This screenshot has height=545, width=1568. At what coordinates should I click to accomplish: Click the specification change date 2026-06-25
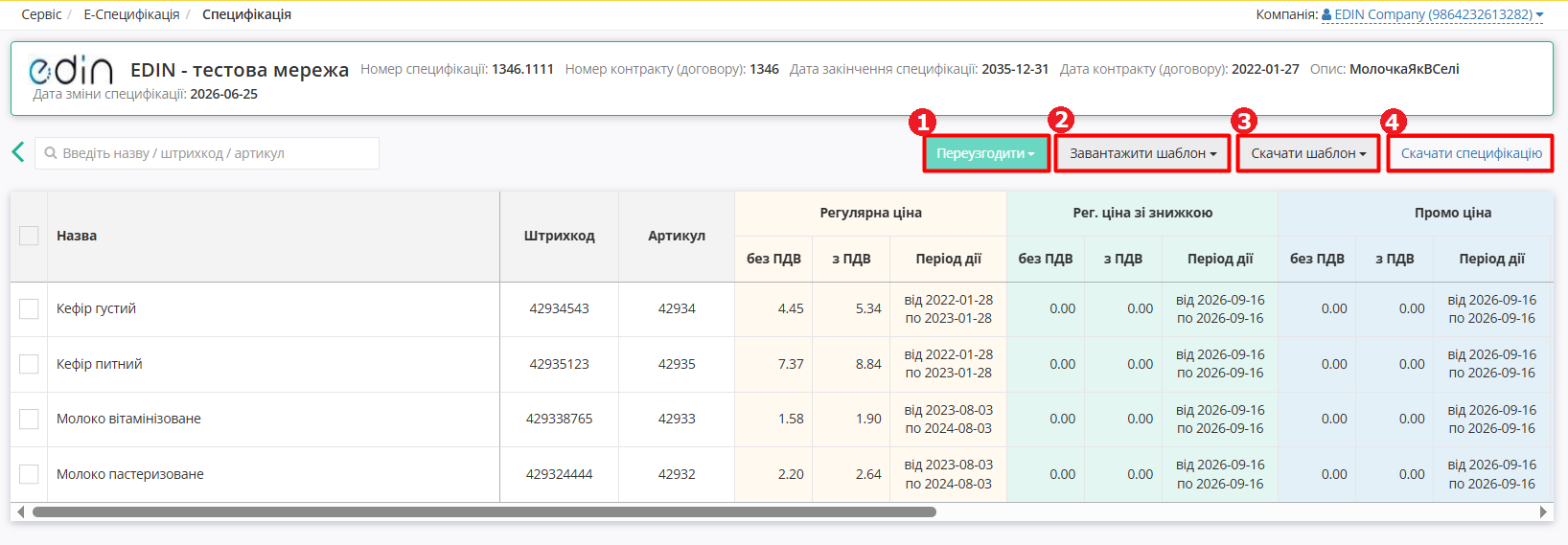223,94
